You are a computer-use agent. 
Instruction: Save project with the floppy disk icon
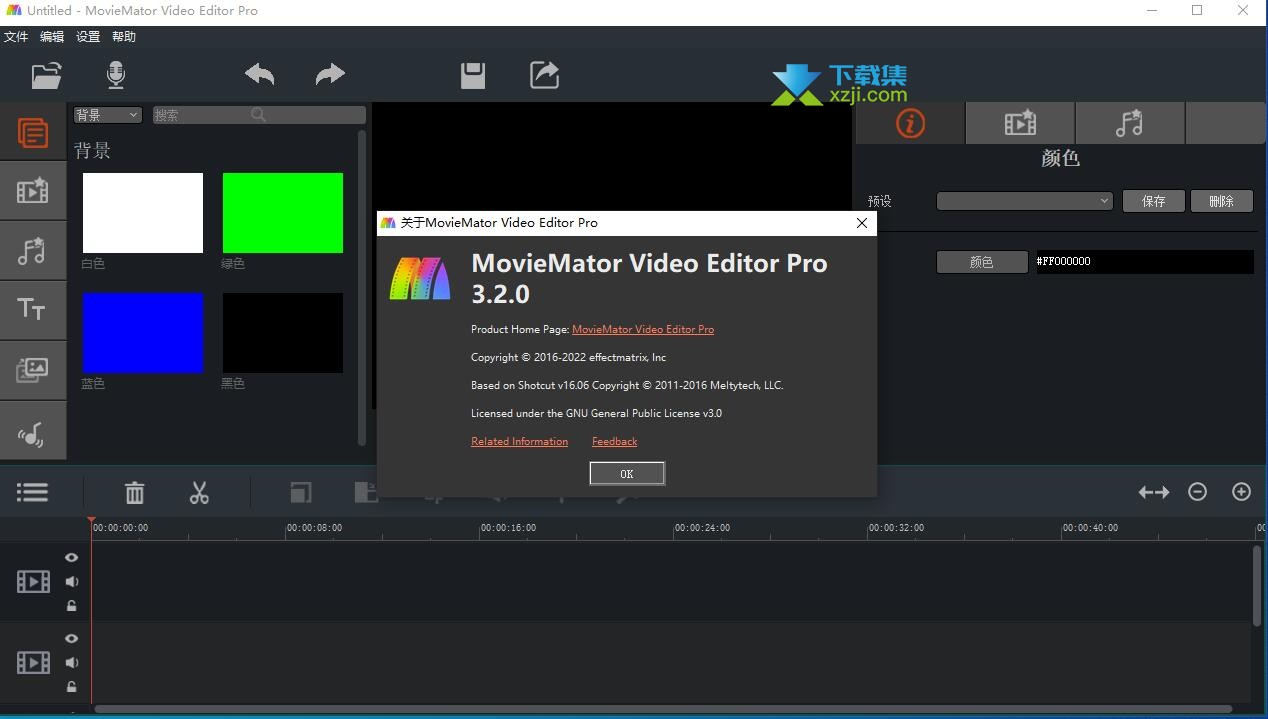(x=473, y=75)
